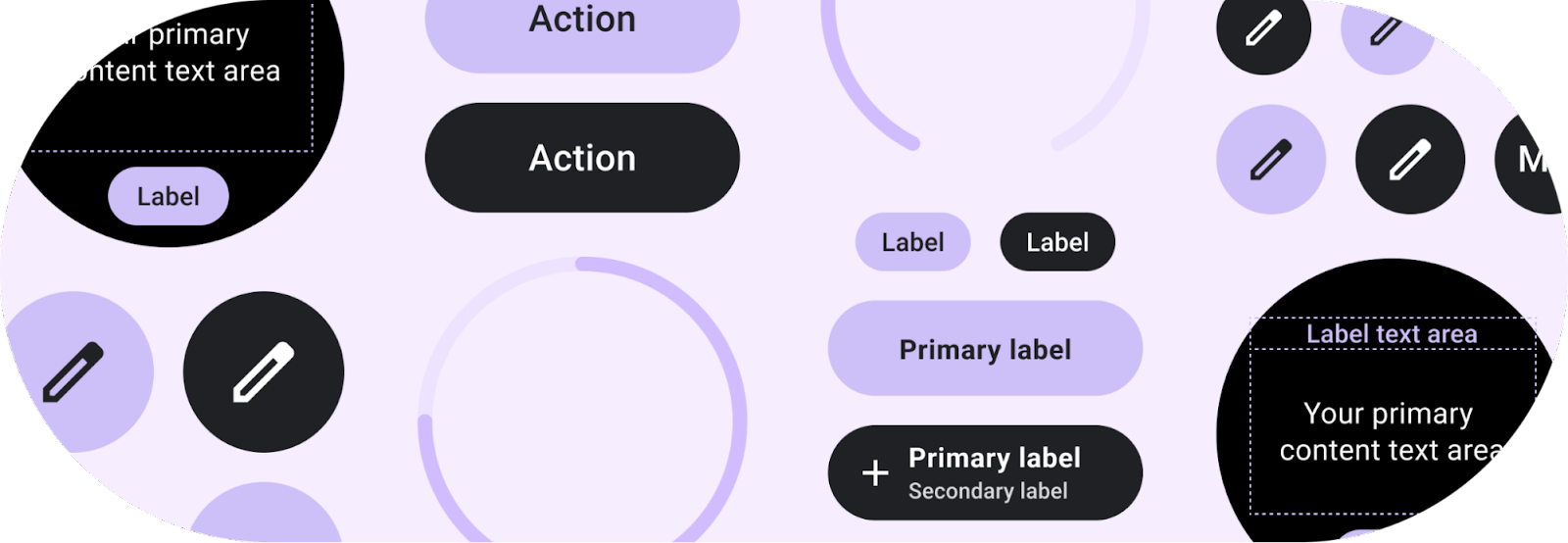Screen dimensions: 1568x543
Task: Click the cropped primary content text above the Label chip
Action: [181, 54]
